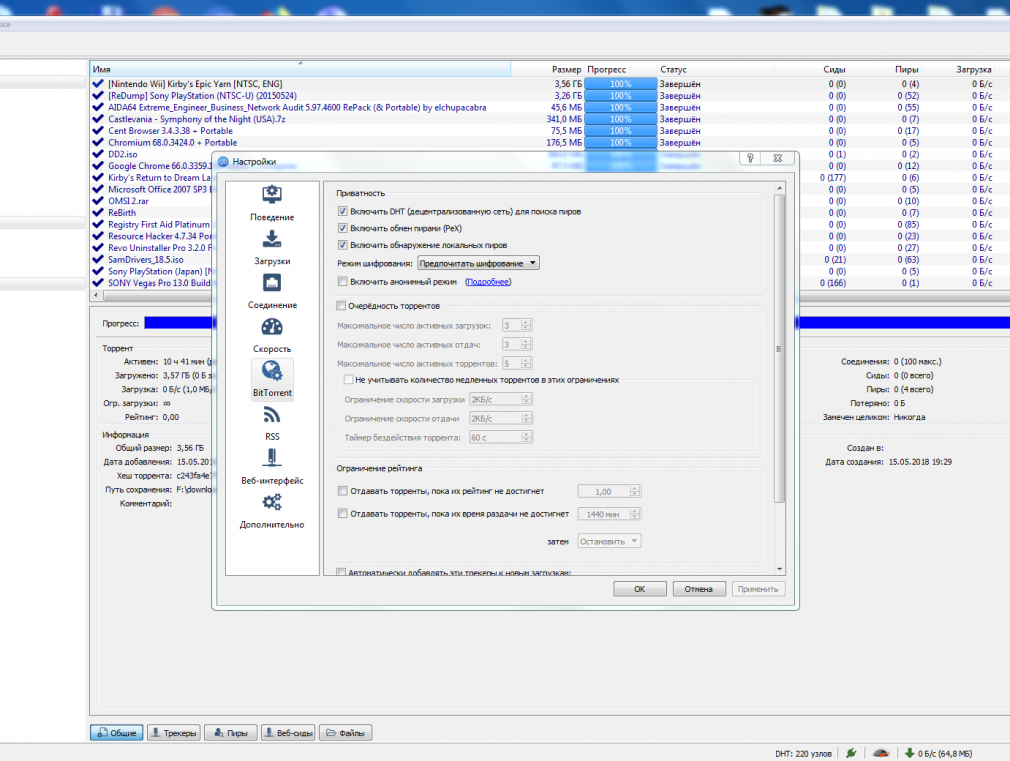Select the Chromium 68.0.3424.0 + Portable torrent
This screenshot has width=1010, height=761.
(173, 142)
